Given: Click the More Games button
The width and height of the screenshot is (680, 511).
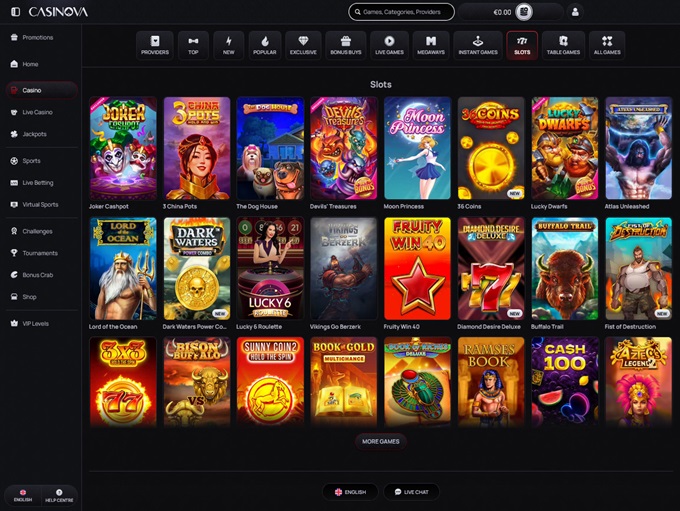Looking at the screenshot, I should coord(380,441).
